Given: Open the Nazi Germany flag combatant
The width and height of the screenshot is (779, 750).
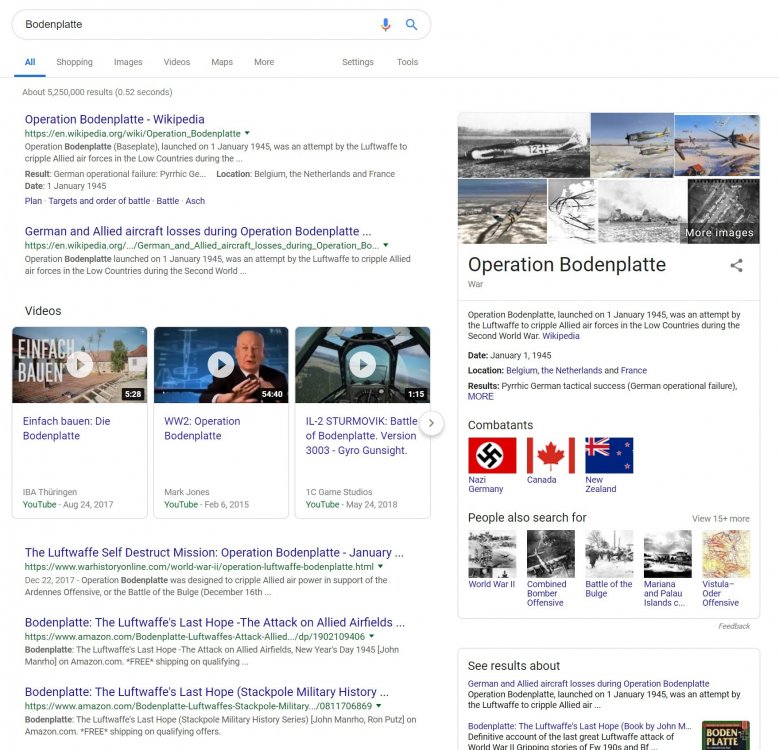Looking at the screenshot, I should coord(492,455).
